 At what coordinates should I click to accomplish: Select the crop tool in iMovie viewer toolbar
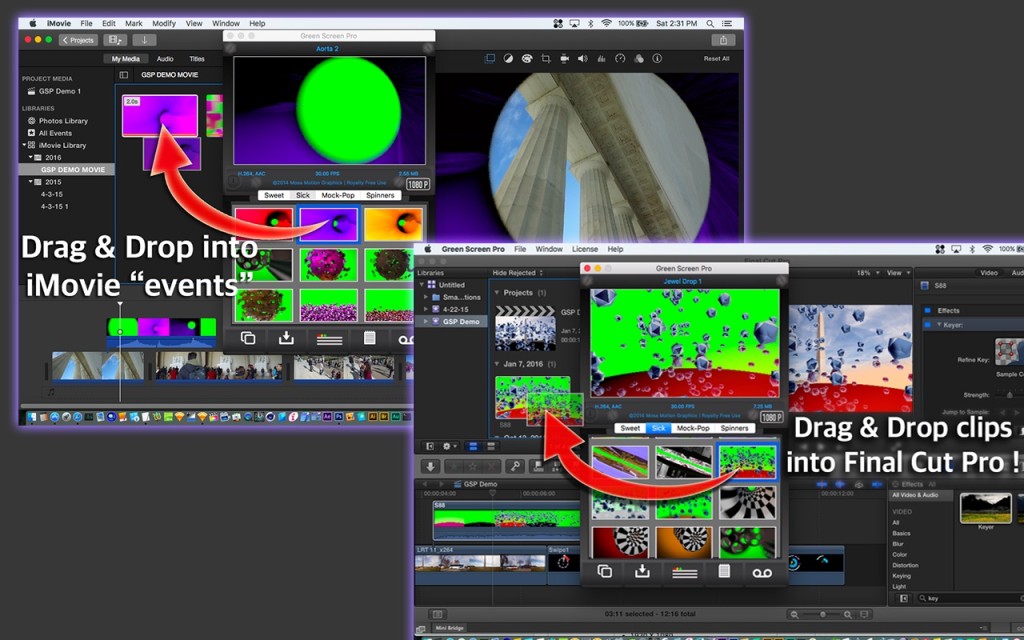pos(546,59)
